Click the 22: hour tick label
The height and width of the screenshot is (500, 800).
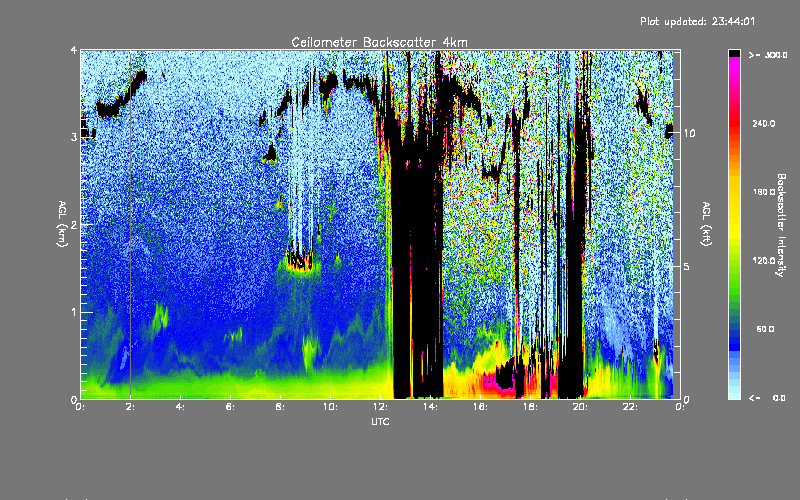click(x=630, y=407)
